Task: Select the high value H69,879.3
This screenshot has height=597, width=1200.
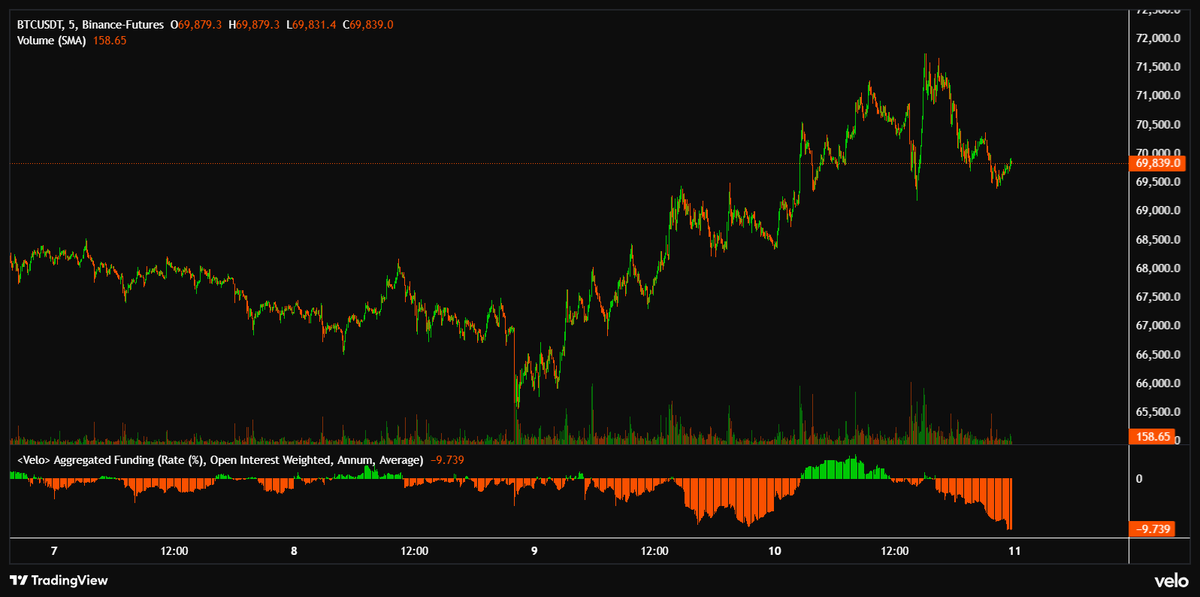Action: tap(254, 24)
